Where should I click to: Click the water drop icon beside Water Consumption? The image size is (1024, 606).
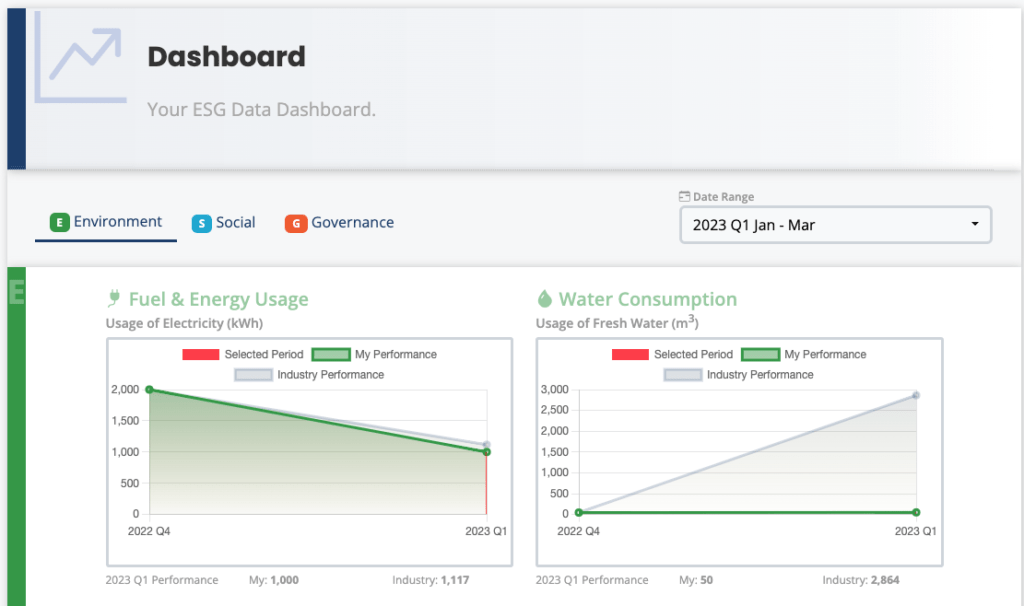click(x=545, y=299)
